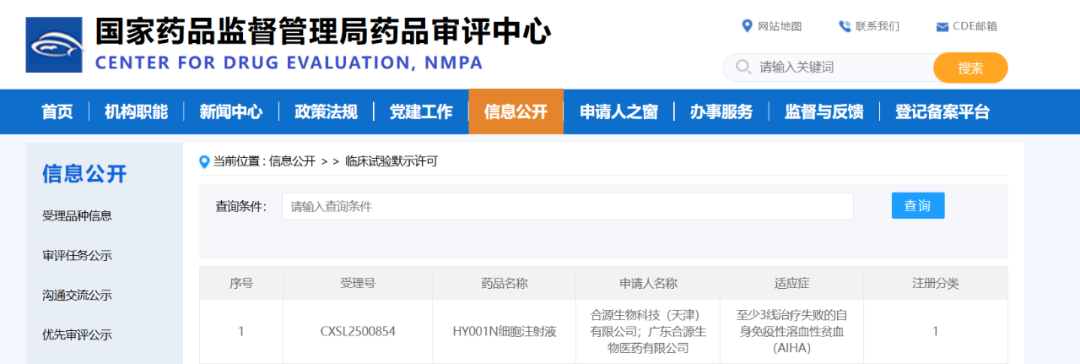1080x364 pixels.
Task: Click drug name HY001N细胞注射液
Action: click(x=504, y=332)
